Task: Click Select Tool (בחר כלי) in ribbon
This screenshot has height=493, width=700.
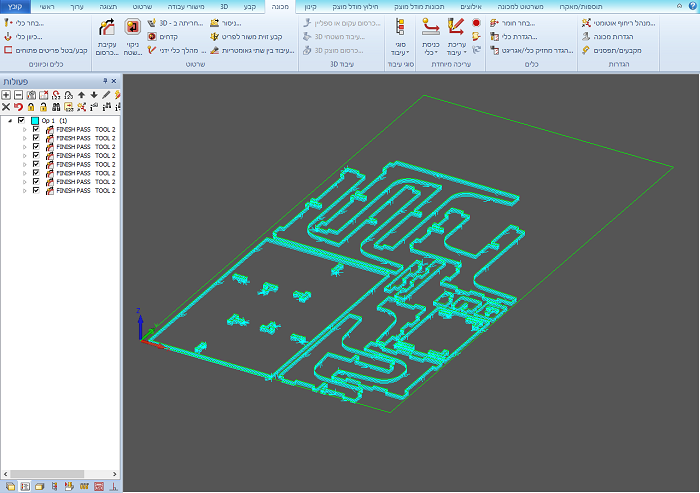Action: click(24, 23)
